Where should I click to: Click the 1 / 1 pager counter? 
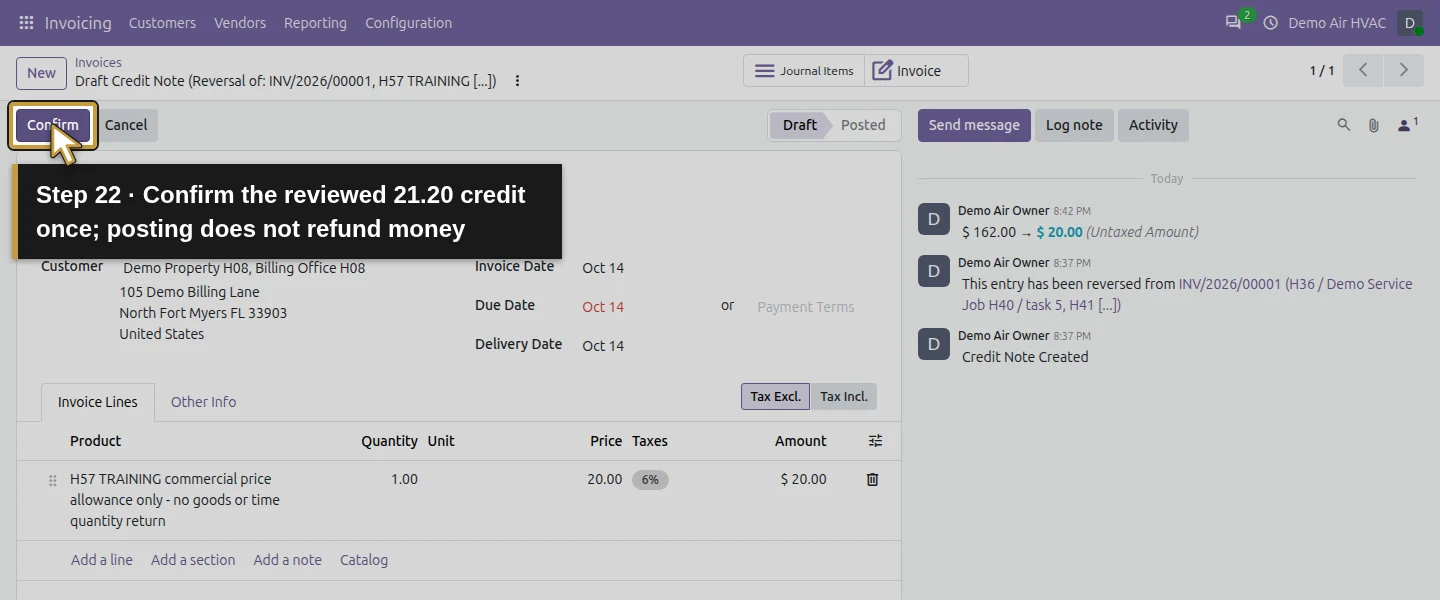pyautogui.click(x=1321, y=71)
